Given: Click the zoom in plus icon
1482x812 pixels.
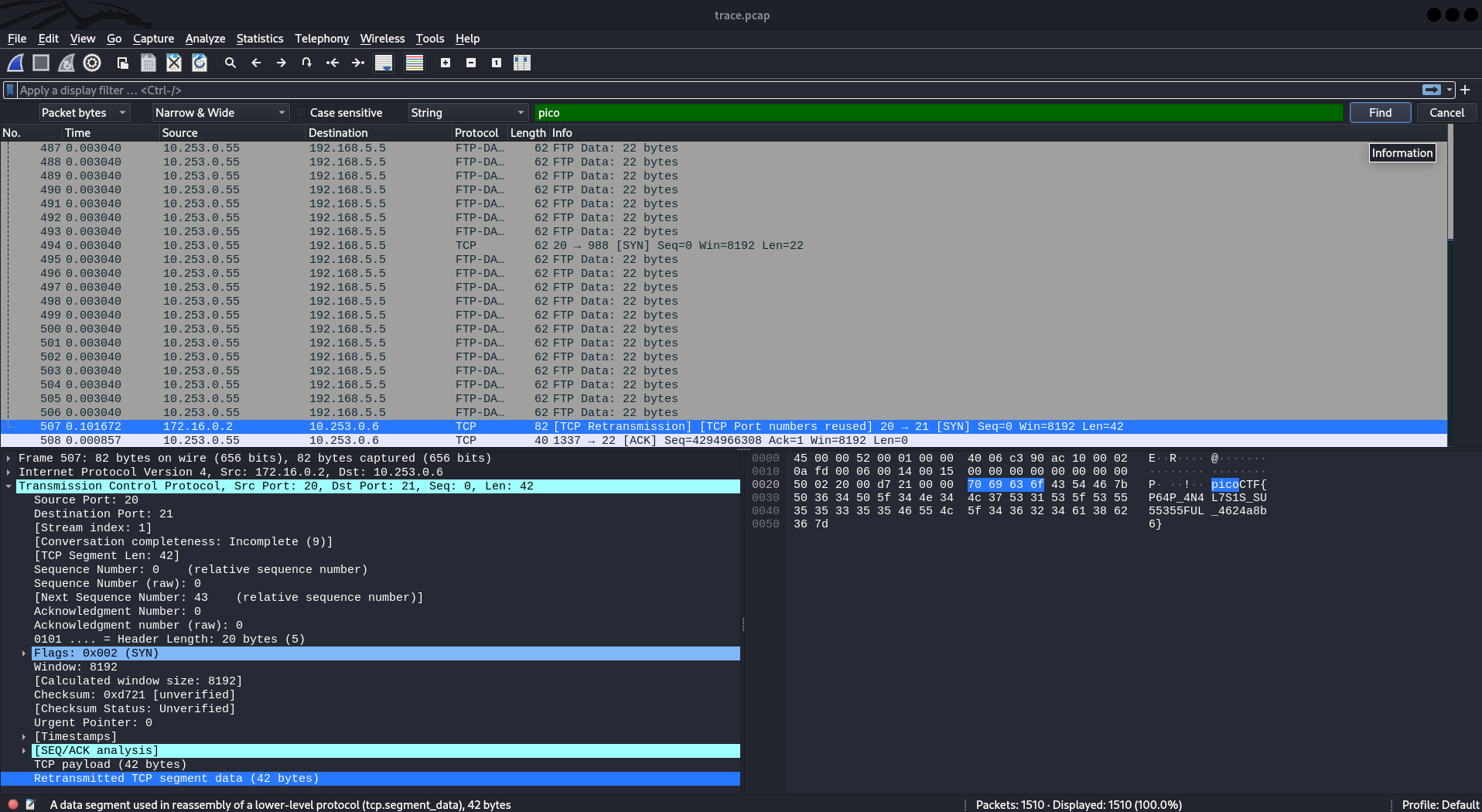Looking at the screenshot, I should pyautogui.click(x=446, y=63).
